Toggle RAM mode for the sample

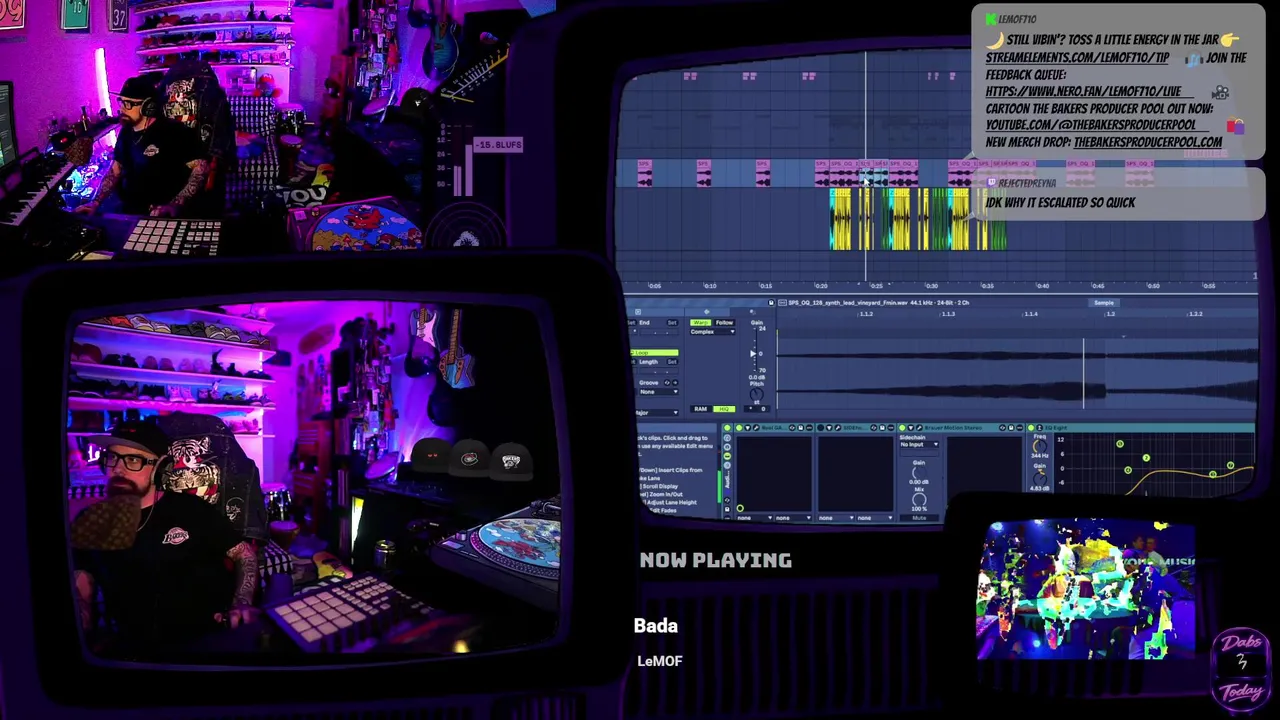click(x=700, y=409)
